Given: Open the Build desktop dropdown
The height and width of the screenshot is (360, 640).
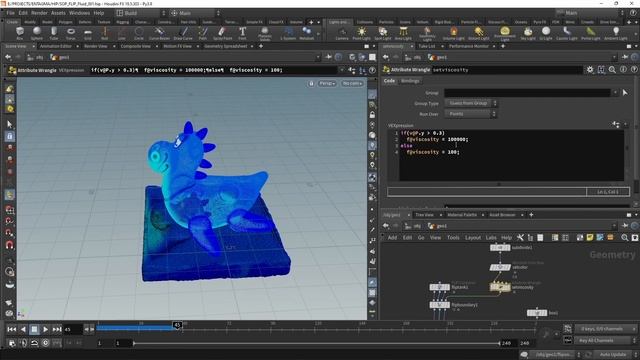Looking at the screenshot, I should click(x=141, y=13).
